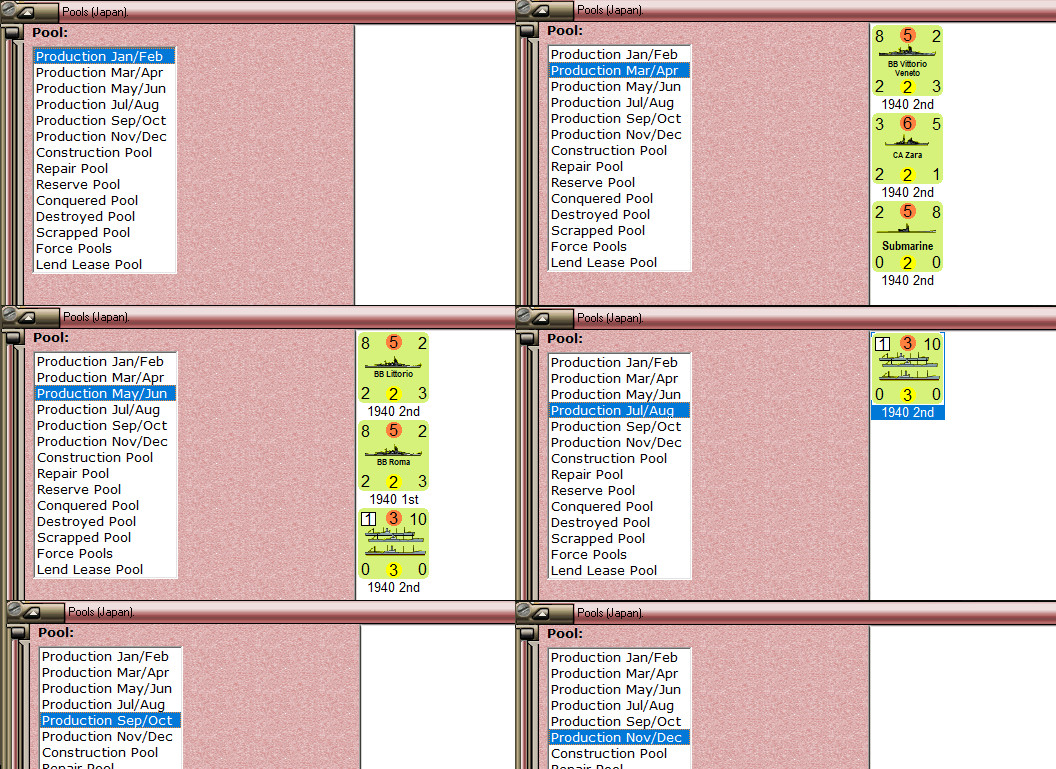The height and width of the screenshot is (769, 1056).
Task: Select Production Mar/Apr in the BB Vittorio Veneto window
Action: [619, 71]
